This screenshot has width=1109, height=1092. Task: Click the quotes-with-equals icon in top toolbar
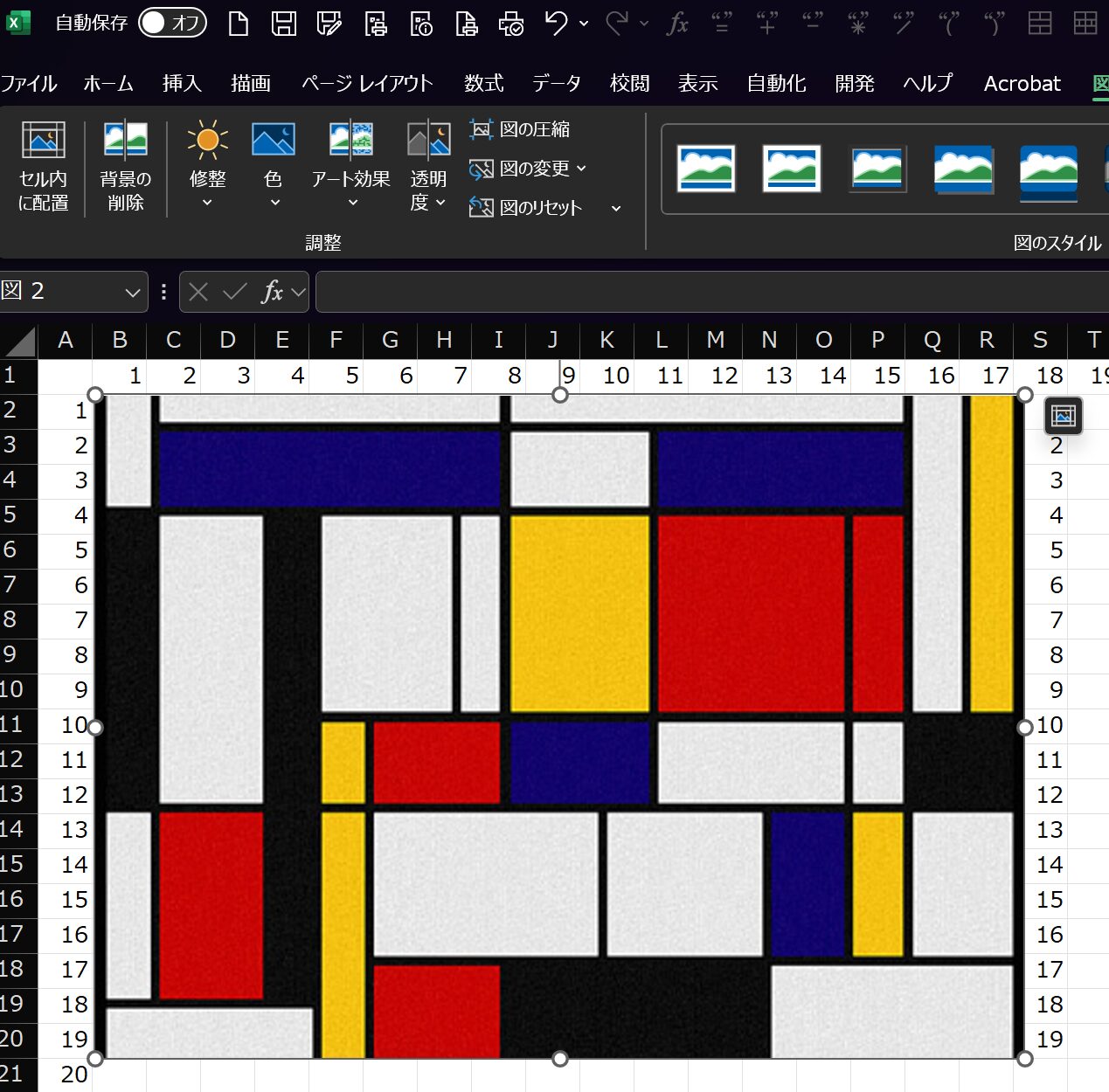pos(722,24)
